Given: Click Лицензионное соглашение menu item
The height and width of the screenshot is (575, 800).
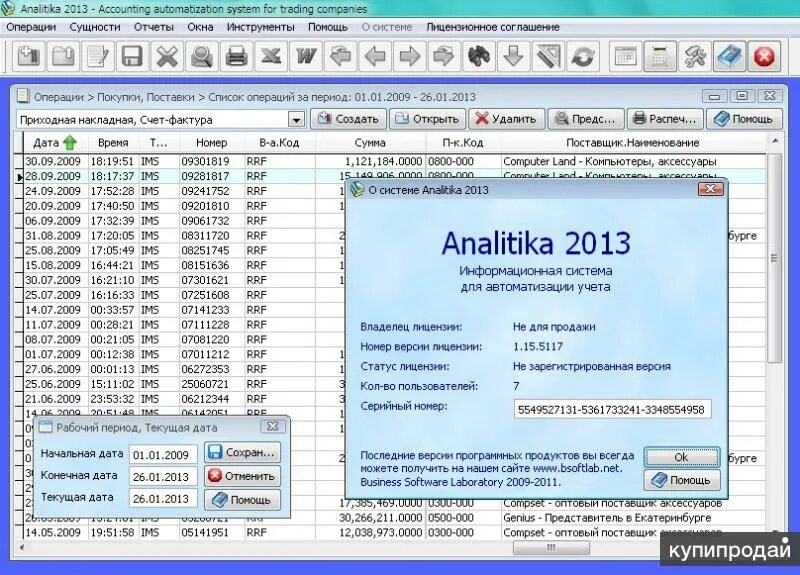Looking at the screenshot, I should pyautogui.click(x=493, y=27).
